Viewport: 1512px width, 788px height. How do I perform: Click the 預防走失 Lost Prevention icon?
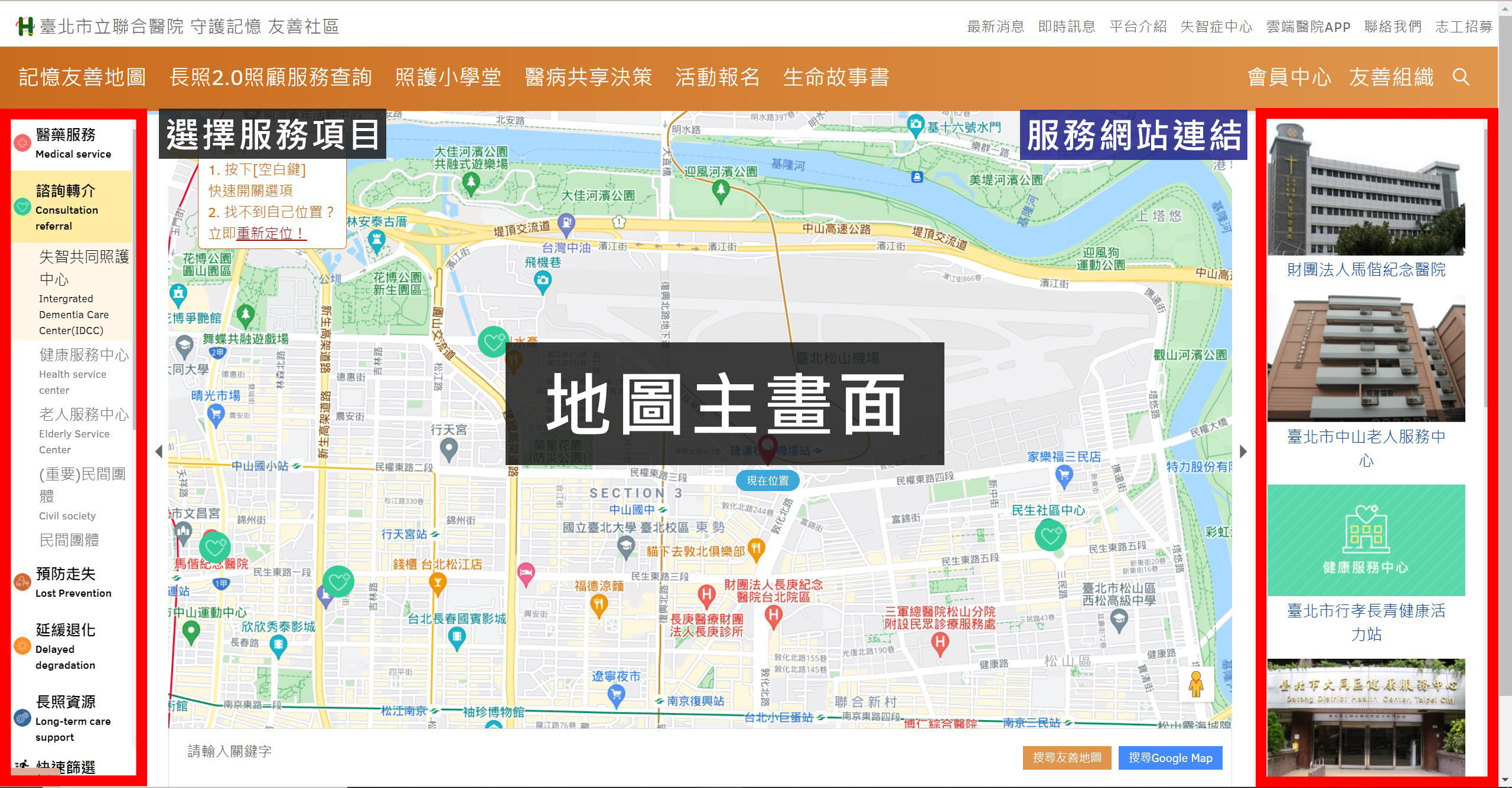coord(21,581)
